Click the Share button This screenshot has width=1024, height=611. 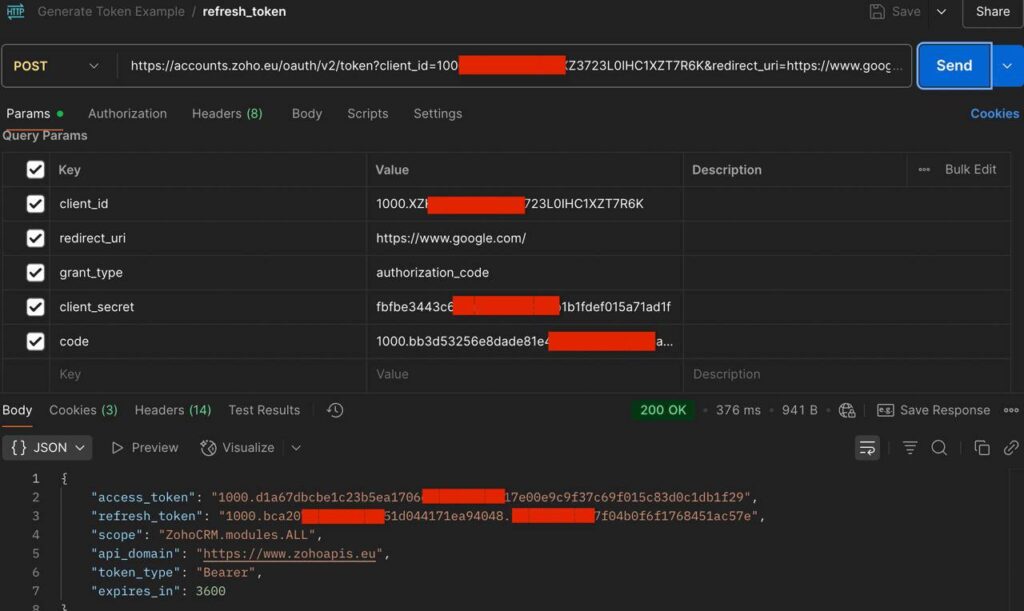pyautogui.click(x=992, y=12)
